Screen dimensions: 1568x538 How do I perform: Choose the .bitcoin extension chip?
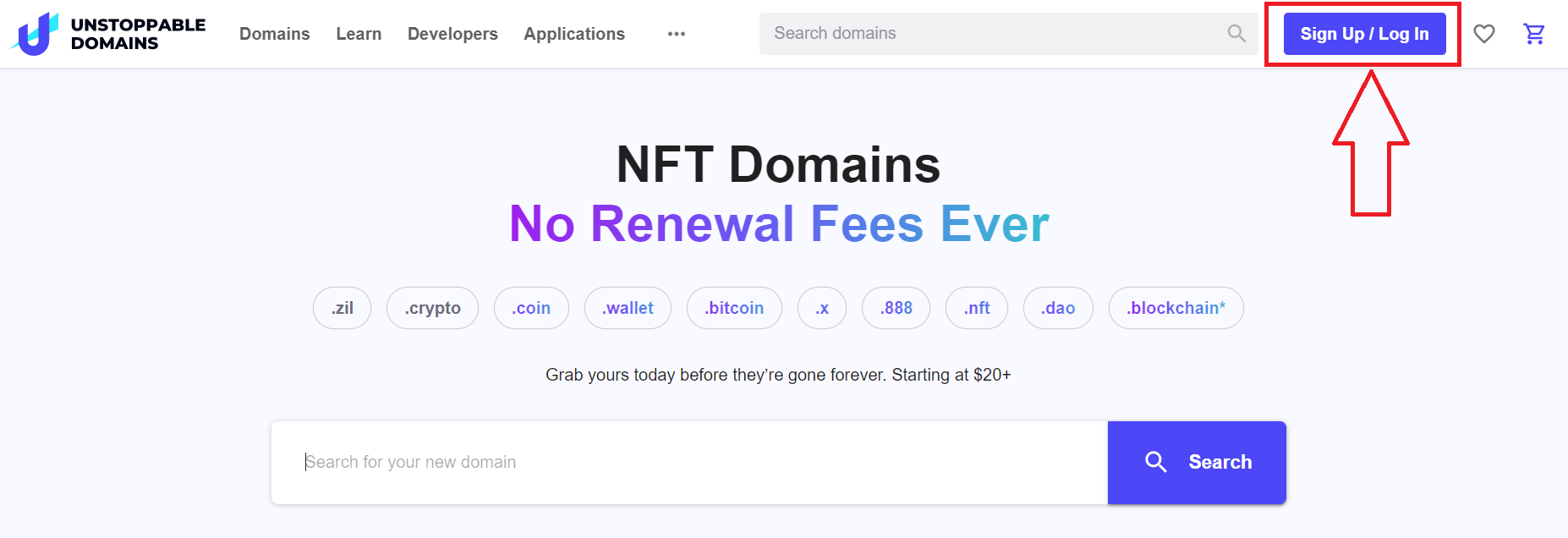pyautogui.click(x=734, y=308)
